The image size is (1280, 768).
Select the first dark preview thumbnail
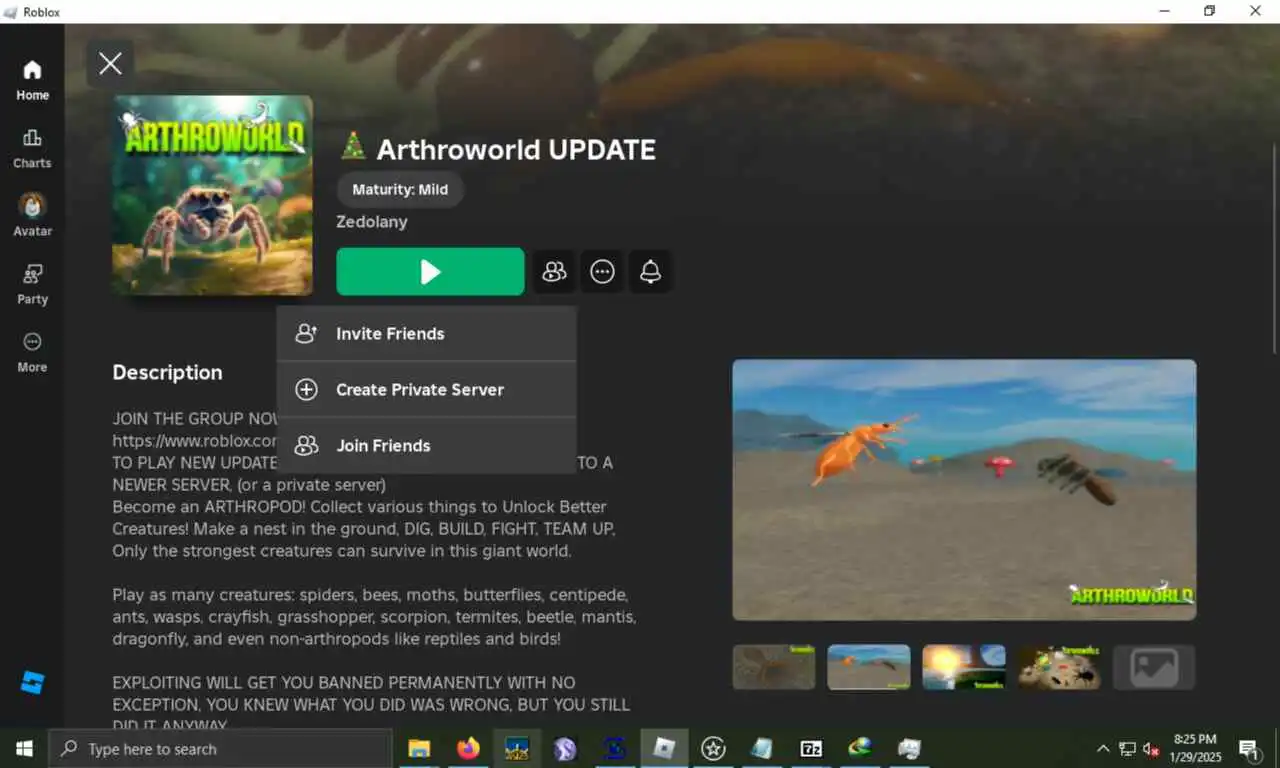coord(774,667)
